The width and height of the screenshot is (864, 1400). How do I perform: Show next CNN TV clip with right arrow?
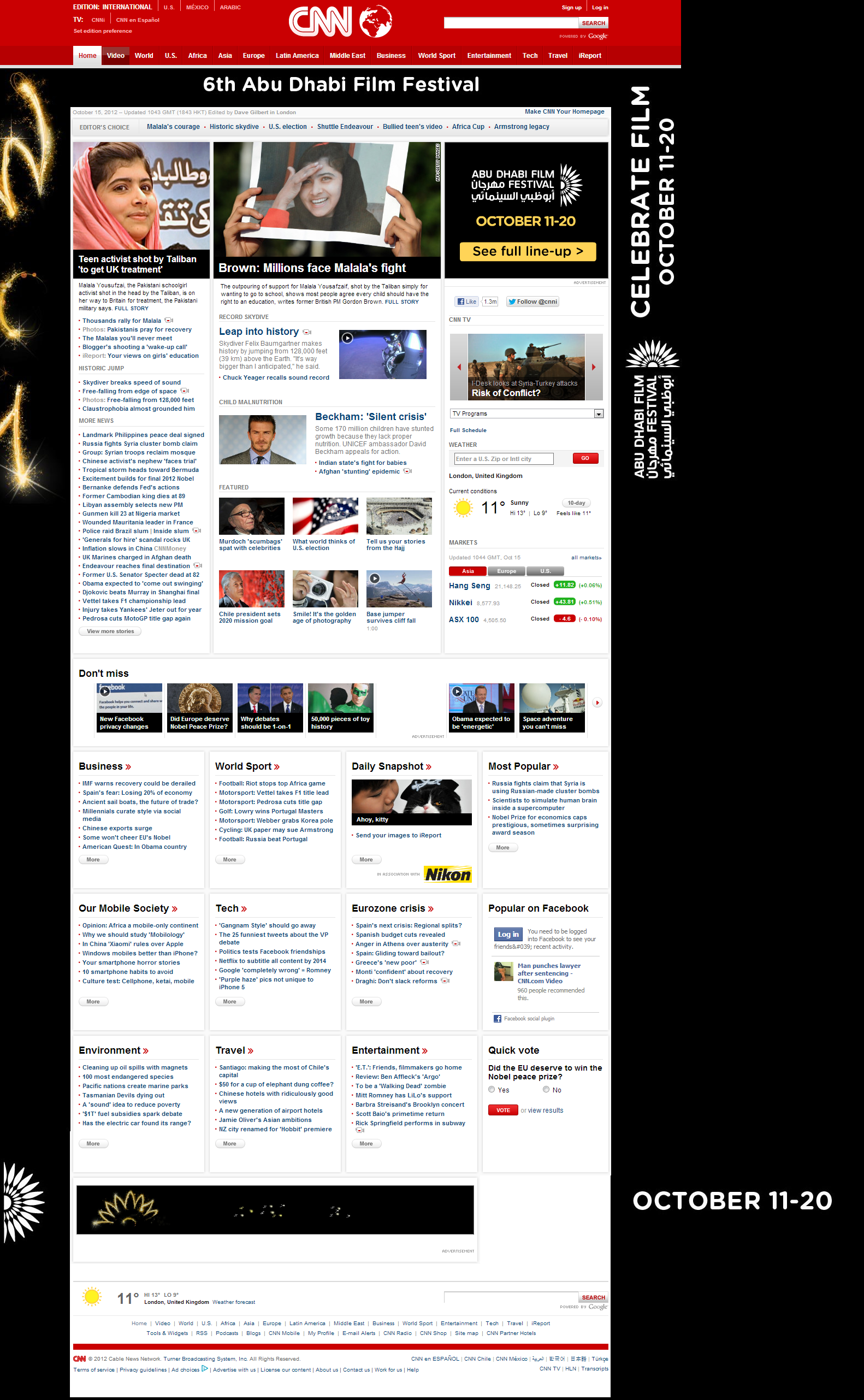(594, 367)
